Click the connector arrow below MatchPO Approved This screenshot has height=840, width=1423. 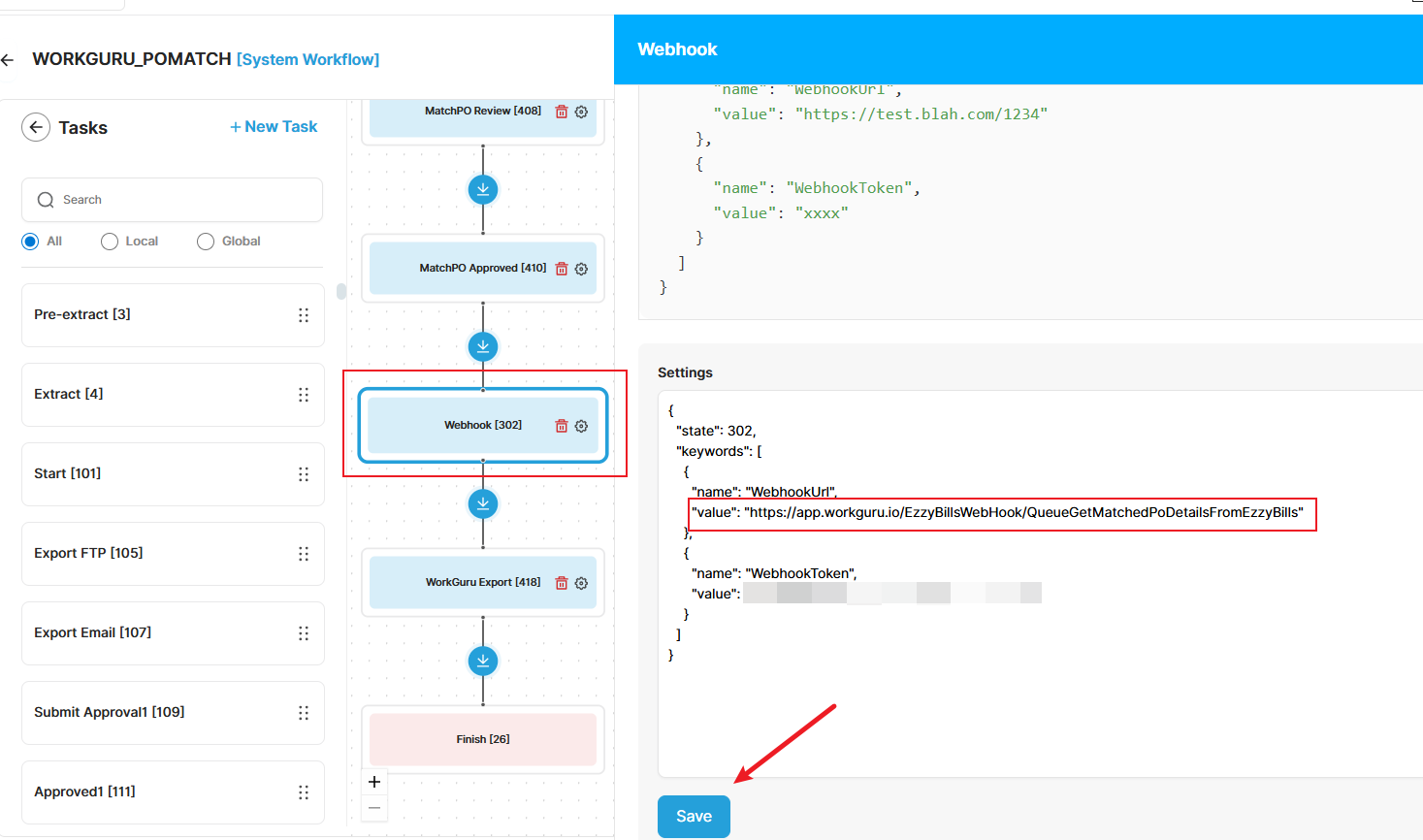pyautogui.click(x=483, y=346)
